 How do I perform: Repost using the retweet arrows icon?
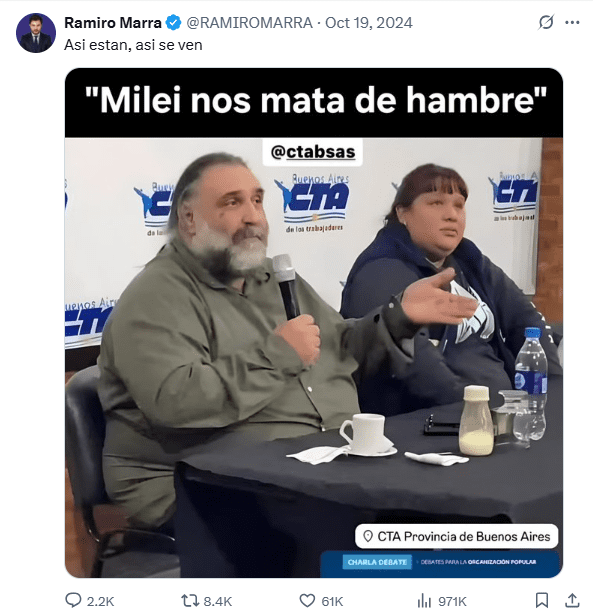pos(190,601)
